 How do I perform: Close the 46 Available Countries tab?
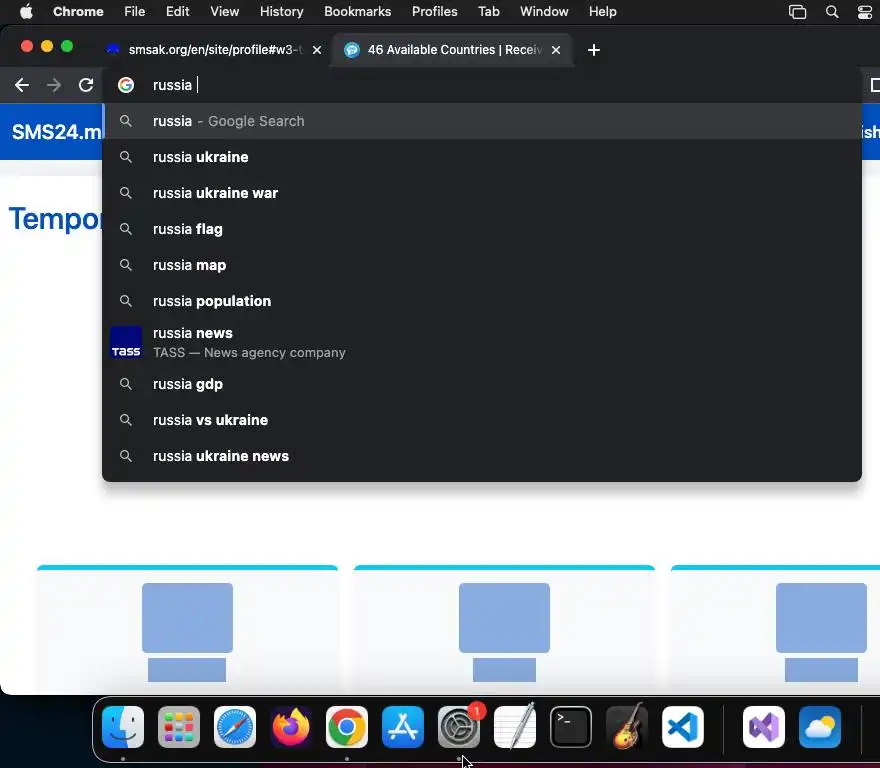click(556, 50)
